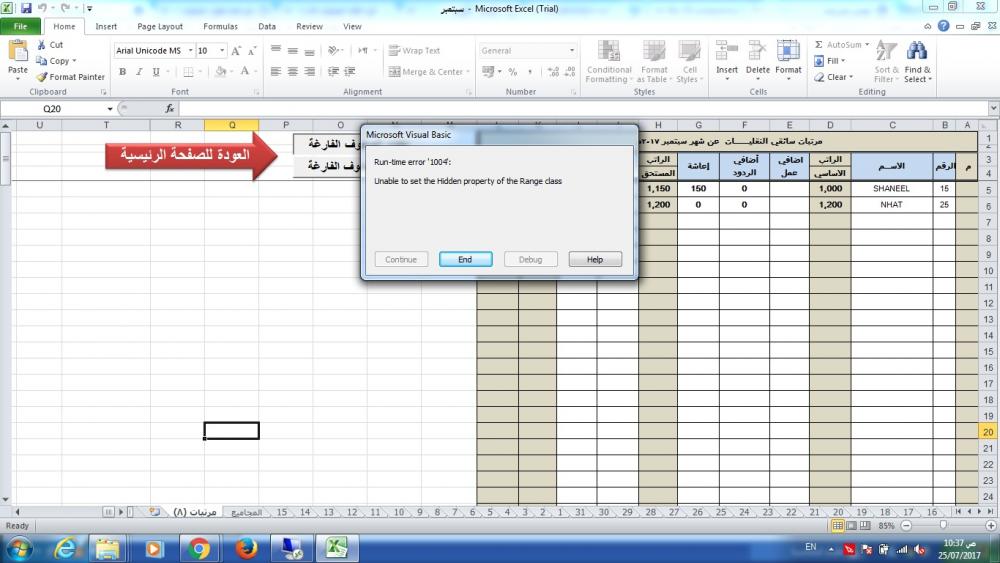Click Help in the error dialog
Screen dimensions: 1000x563
click(595, 260)
